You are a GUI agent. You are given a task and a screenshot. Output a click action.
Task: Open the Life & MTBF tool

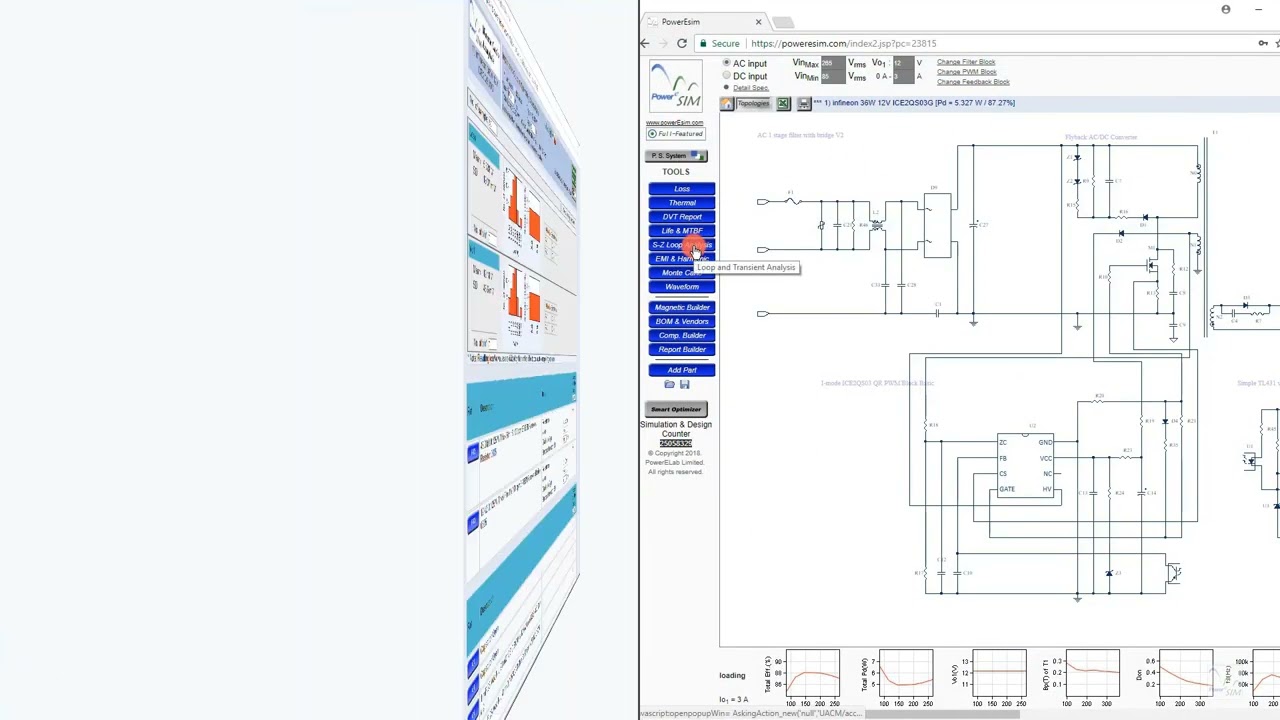tap(681, 231)
